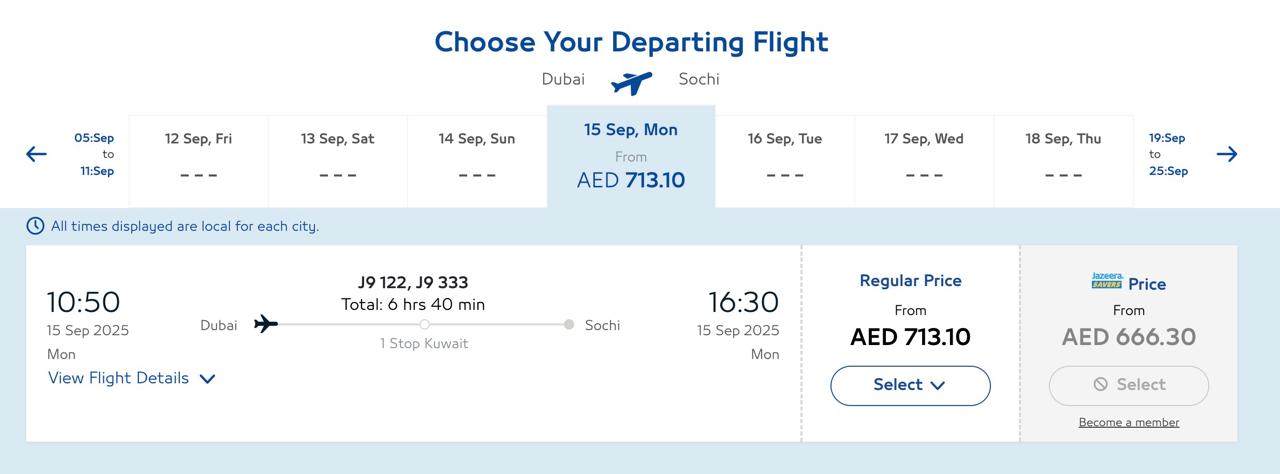Go to previous week with left arrow
This screenshot has height=474, width=1280.
pos(36,154)
